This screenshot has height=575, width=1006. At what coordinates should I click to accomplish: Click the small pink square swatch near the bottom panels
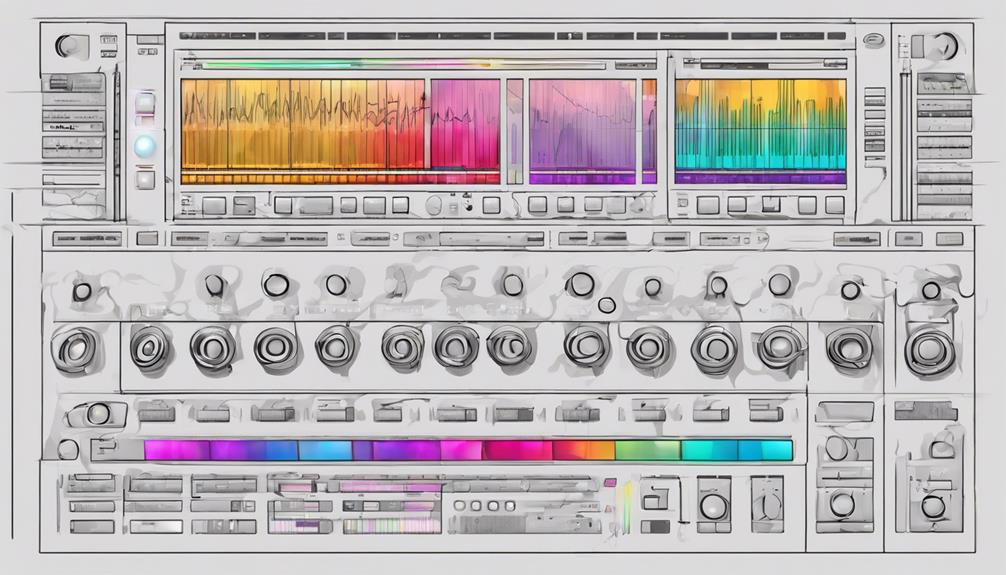coord(610,482)
